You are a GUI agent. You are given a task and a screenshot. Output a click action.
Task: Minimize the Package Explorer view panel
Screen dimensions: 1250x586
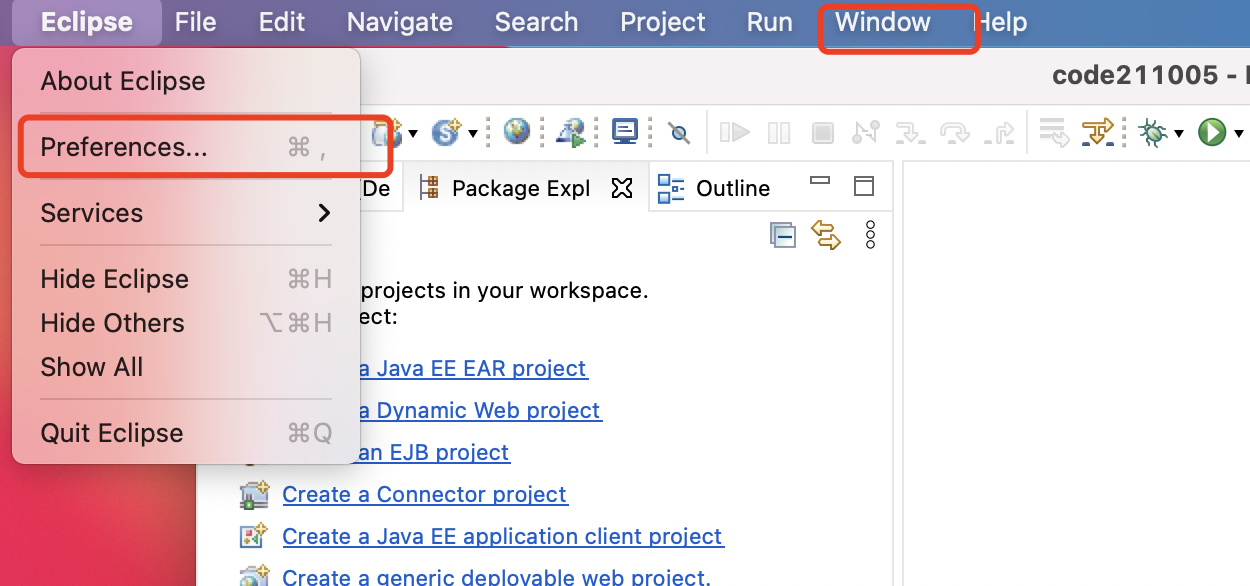point(820,182)
